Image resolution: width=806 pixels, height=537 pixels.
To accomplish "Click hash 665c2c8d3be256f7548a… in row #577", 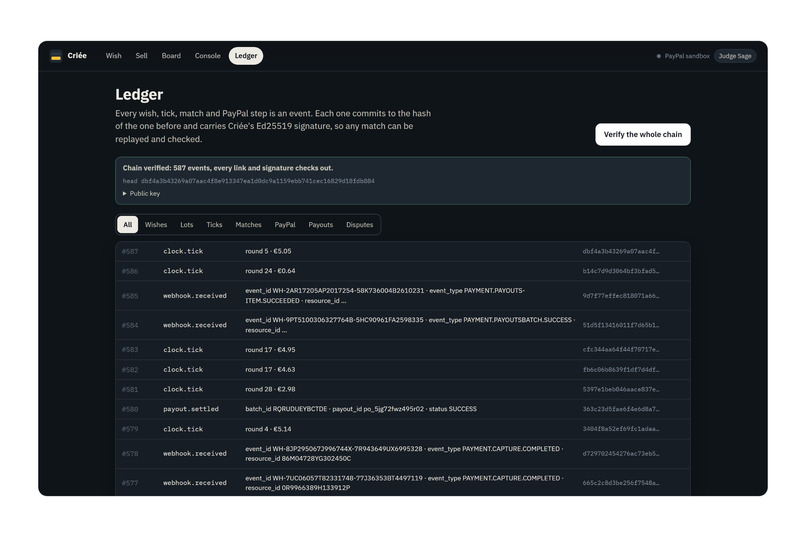I will (620, 483).
